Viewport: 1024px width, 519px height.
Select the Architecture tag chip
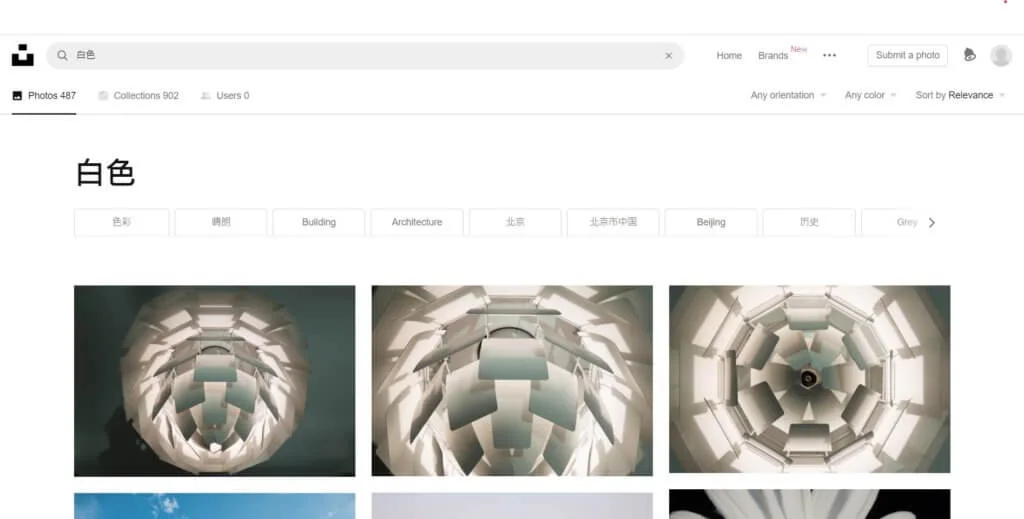[x=417, y=223]
